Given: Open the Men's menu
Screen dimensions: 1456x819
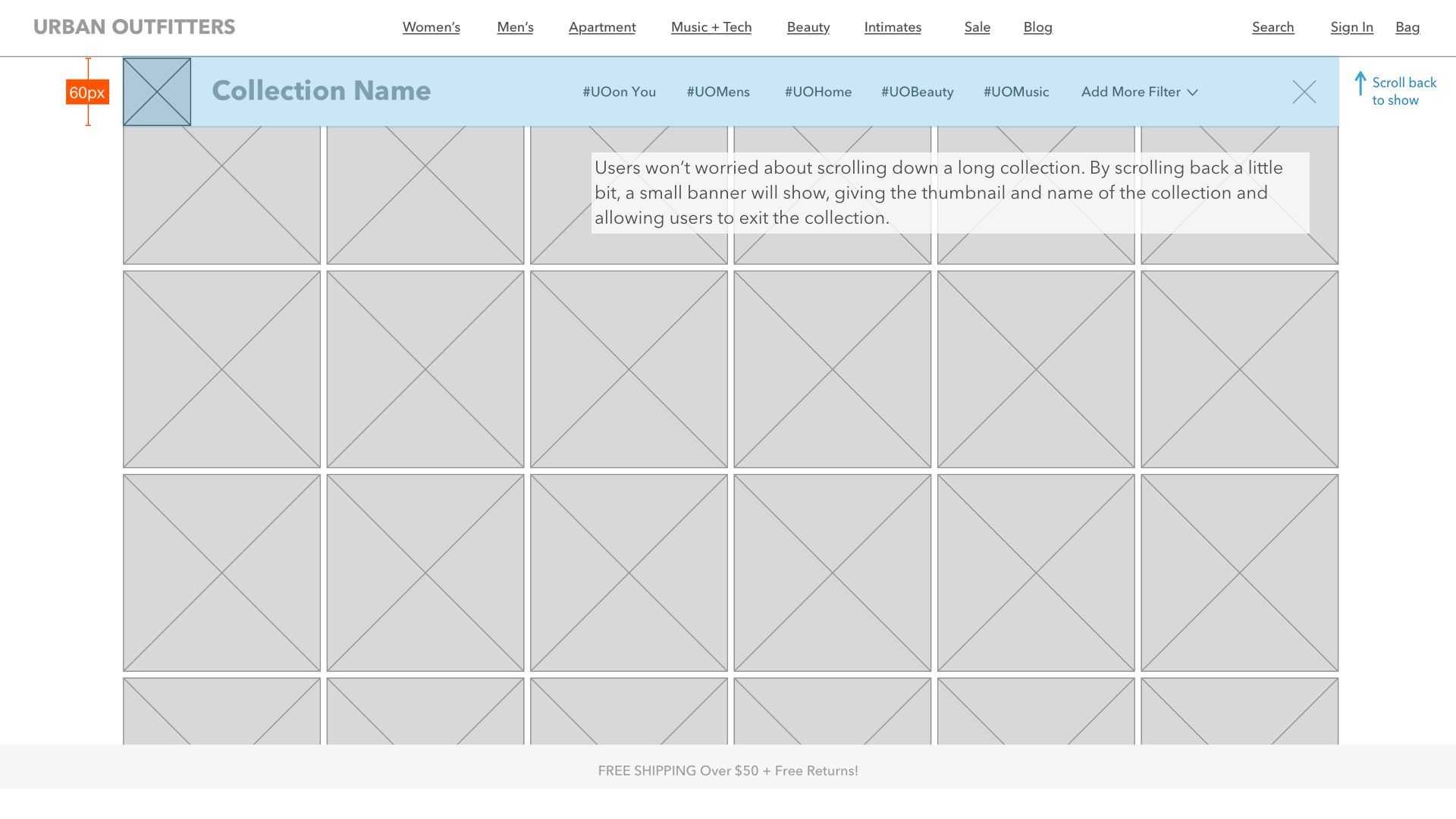Looking at the screenshot, I should (515, 27).
